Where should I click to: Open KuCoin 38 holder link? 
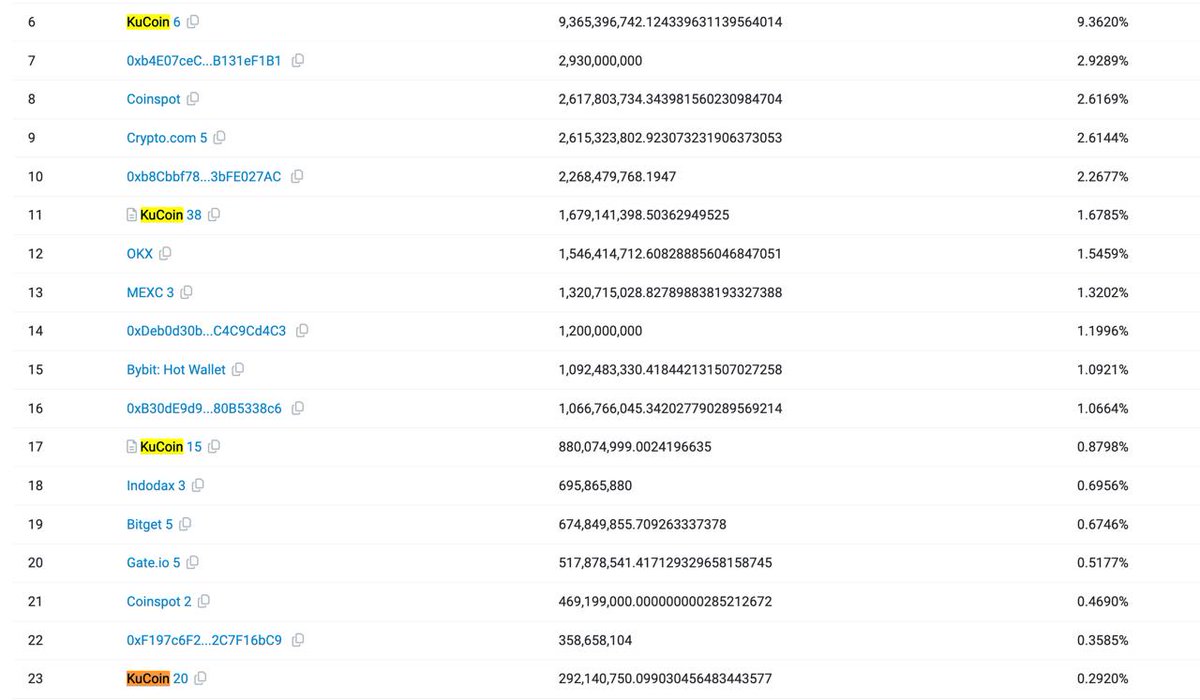pyautogui.click(x=171, y=215)
